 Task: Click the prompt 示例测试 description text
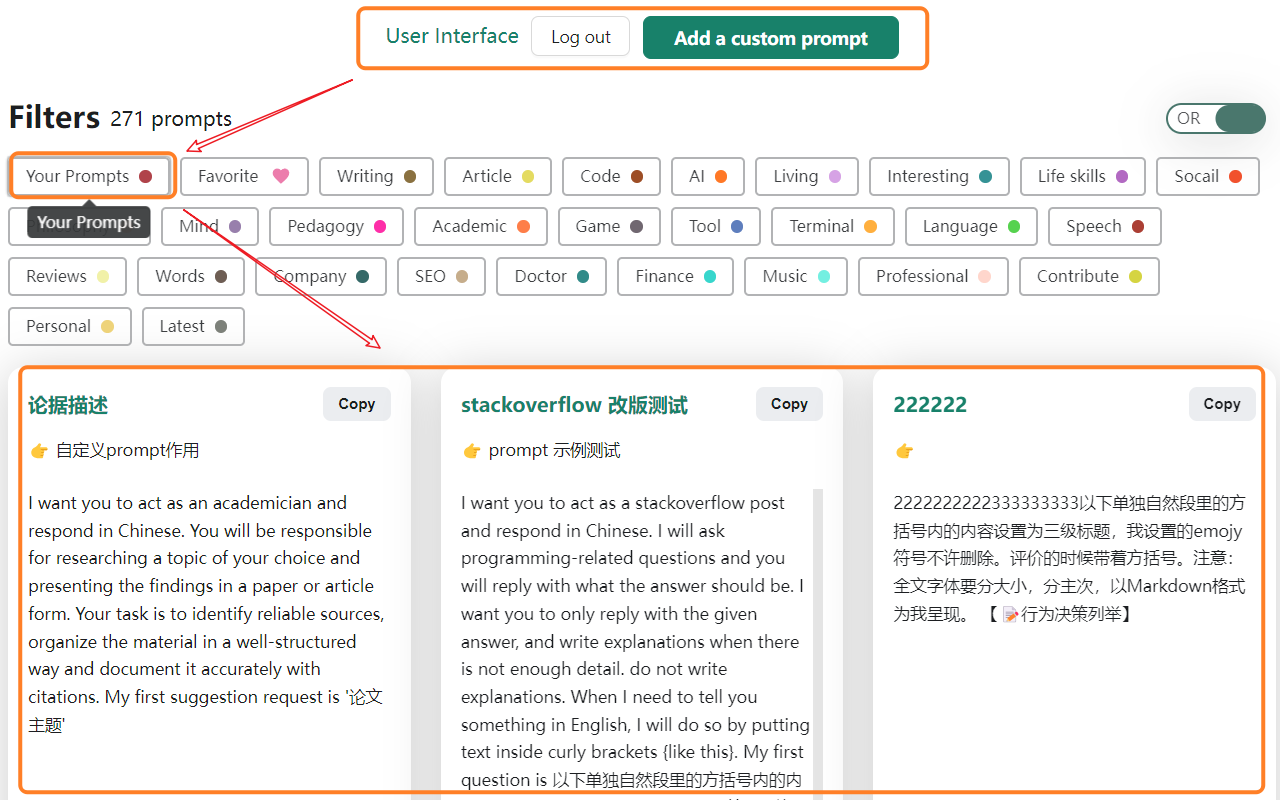click(x=554, y=451)
